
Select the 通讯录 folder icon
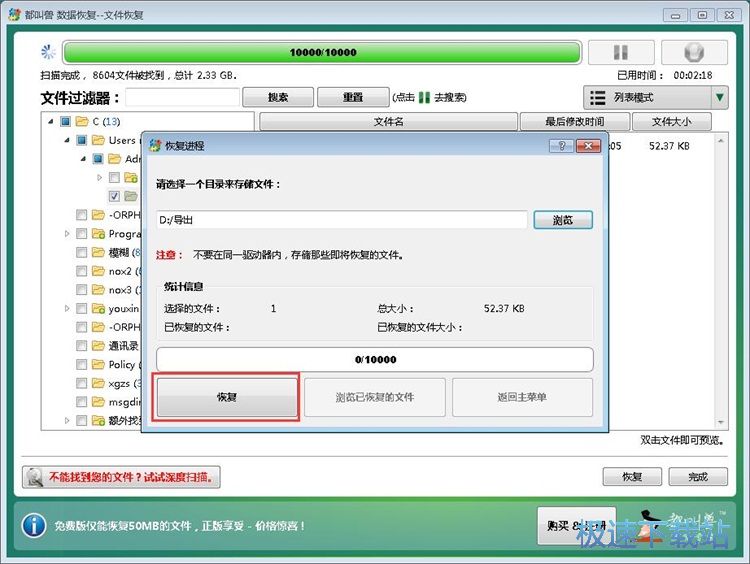point(98,346)
